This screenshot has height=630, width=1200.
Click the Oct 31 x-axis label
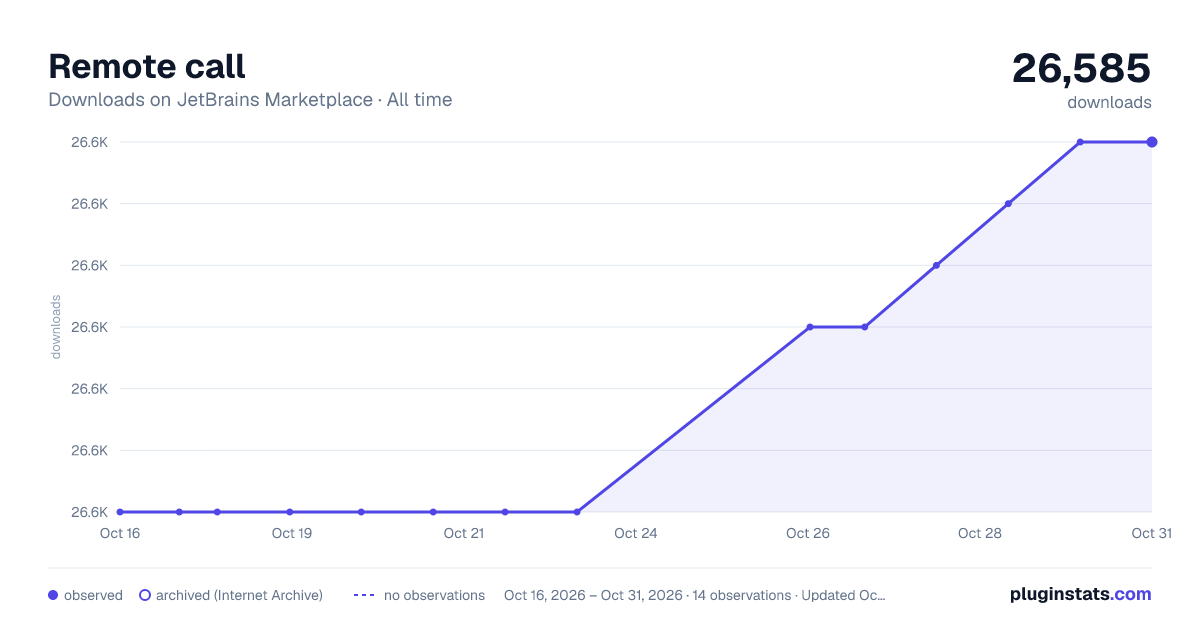[x=1151, y=533]
